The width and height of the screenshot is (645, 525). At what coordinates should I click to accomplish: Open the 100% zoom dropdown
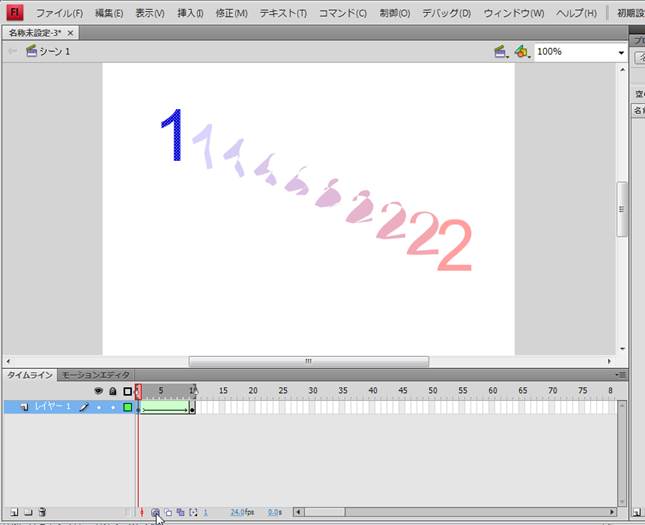click(x=620, y=52)
